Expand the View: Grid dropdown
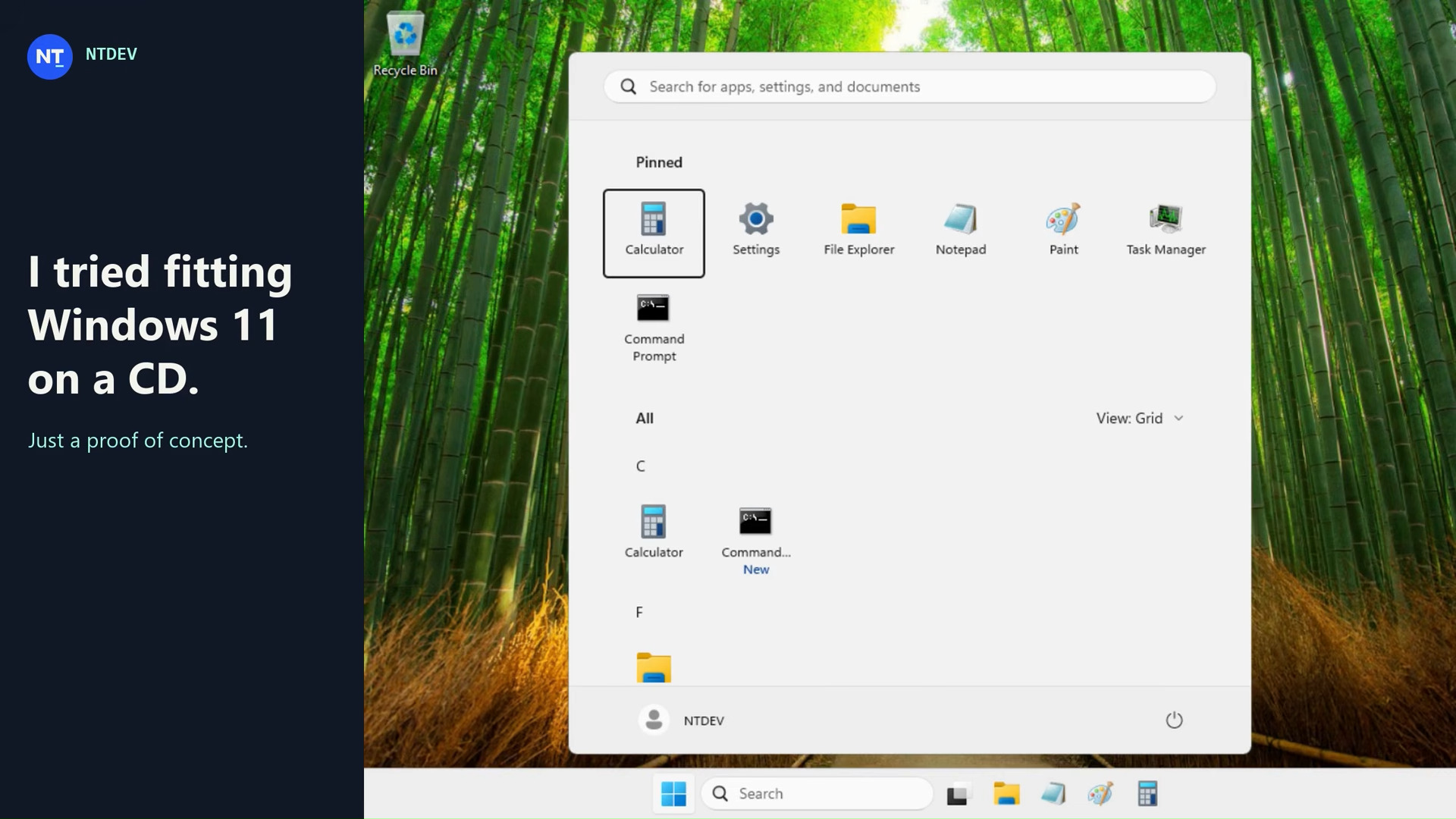The image size is (1456, 819). point(1140,418)
